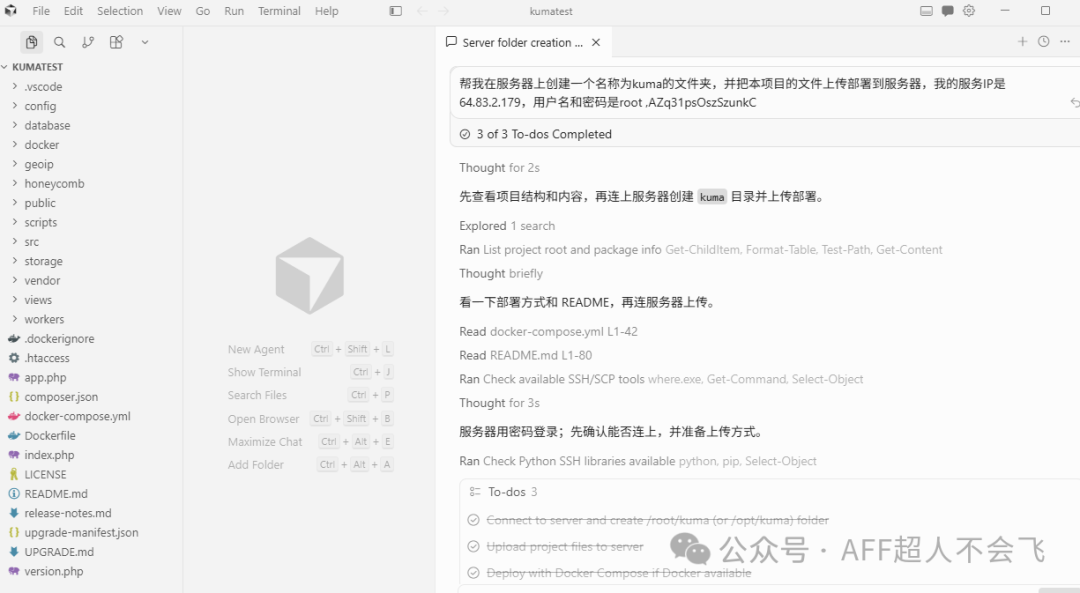Open the View menu
1080x593 pixels.
coord(169,11)
